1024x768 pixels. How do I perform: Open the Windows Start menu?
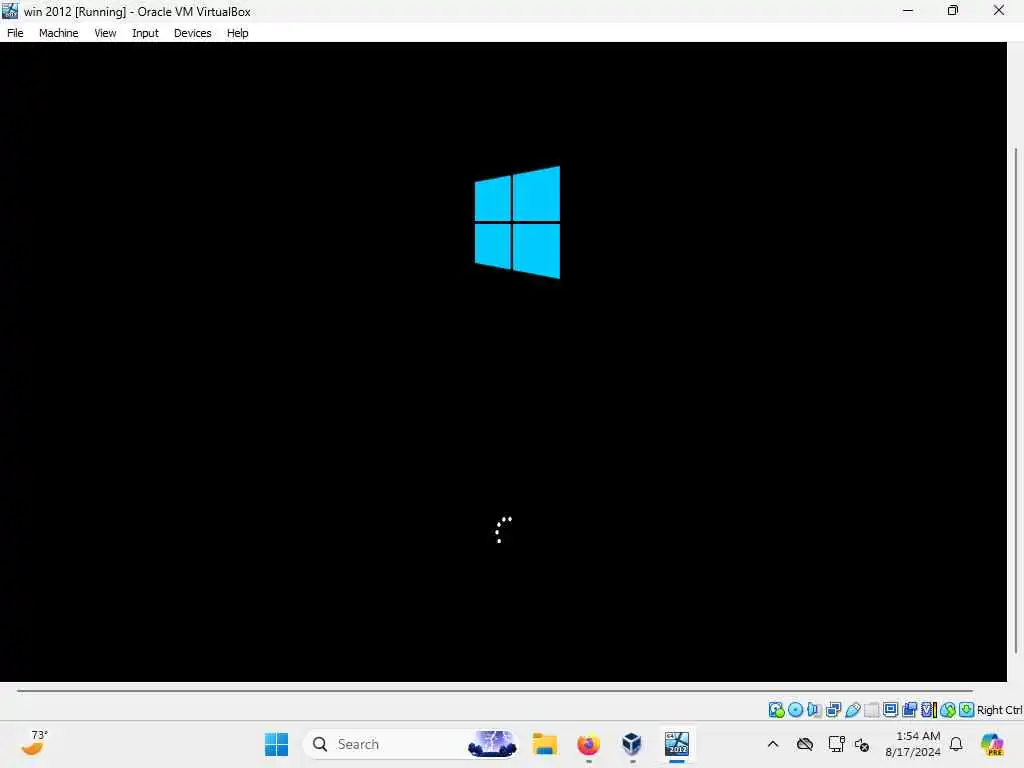276,744
